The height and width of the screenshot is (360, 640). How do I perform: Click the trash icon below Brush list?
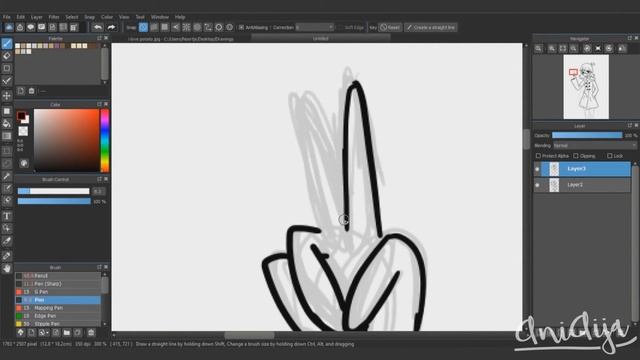(x=91, y=333)
